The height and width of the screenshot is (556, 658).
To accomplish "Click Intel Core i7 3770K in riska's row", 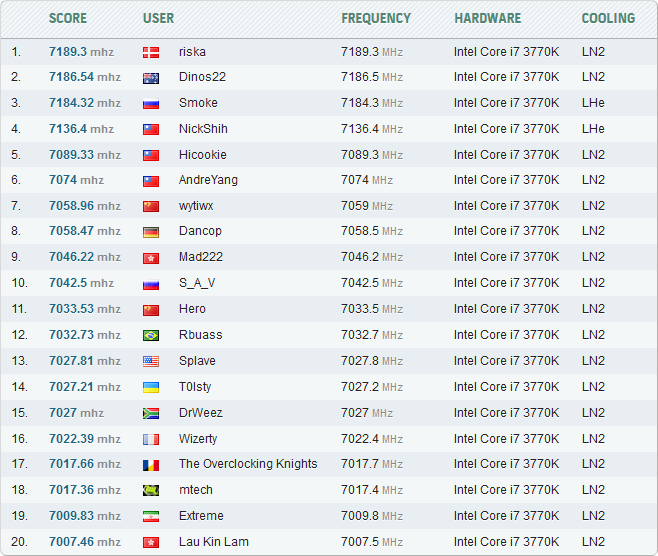I will [x=506, y=52].
